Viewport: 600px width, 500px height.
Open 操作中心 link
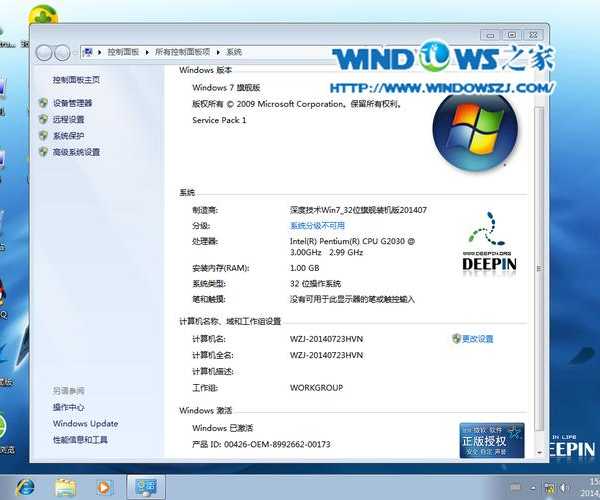coord(68,407)
